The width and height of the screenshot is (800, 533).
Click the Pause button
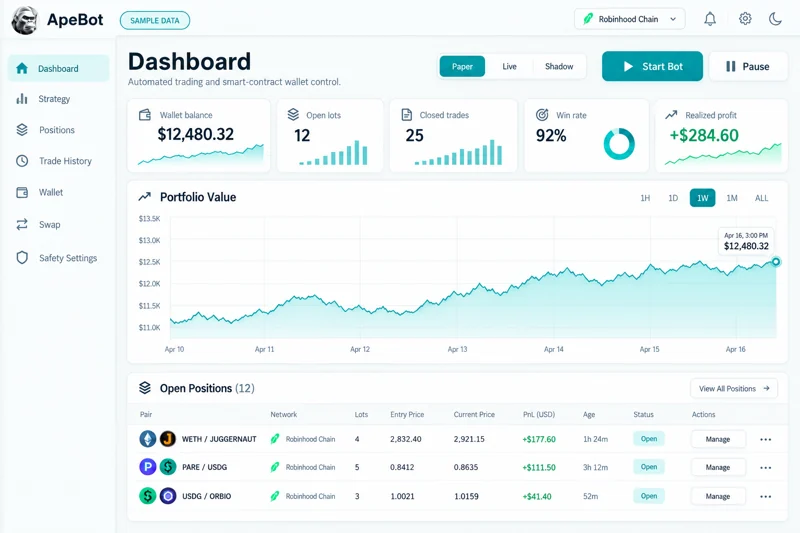coord(748,66)
